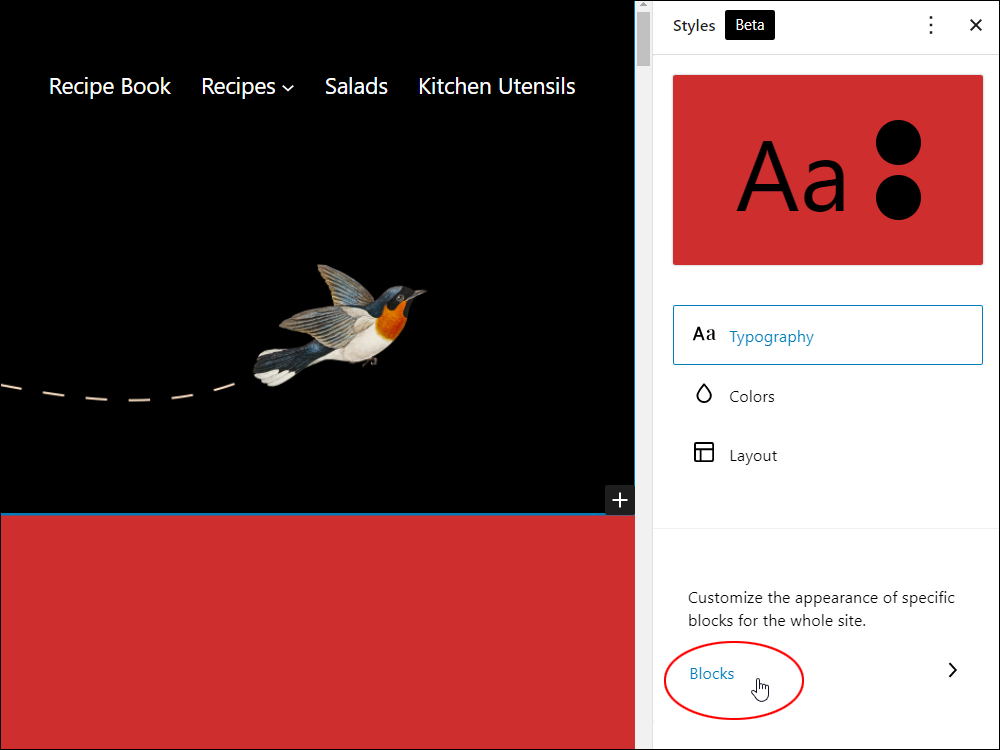Open the Layout settings

pos(827,454)
